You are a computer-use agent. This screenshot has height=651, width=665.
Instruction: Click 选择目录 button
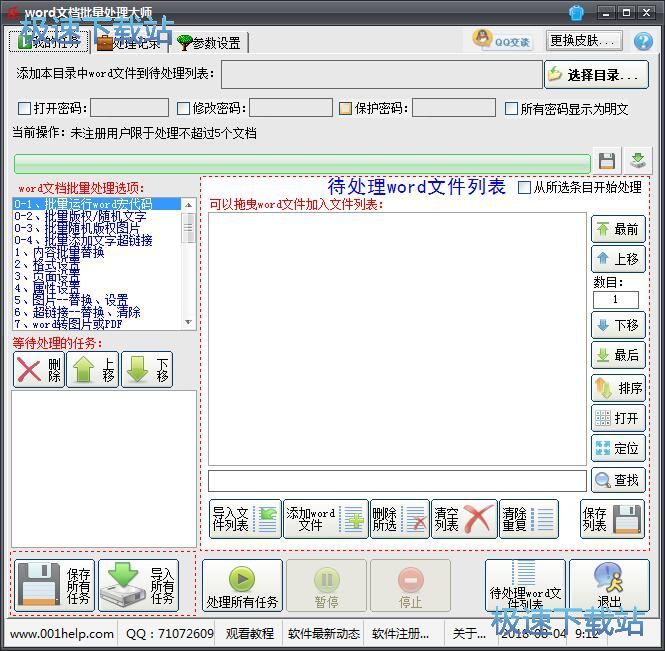tap(596, 75)
